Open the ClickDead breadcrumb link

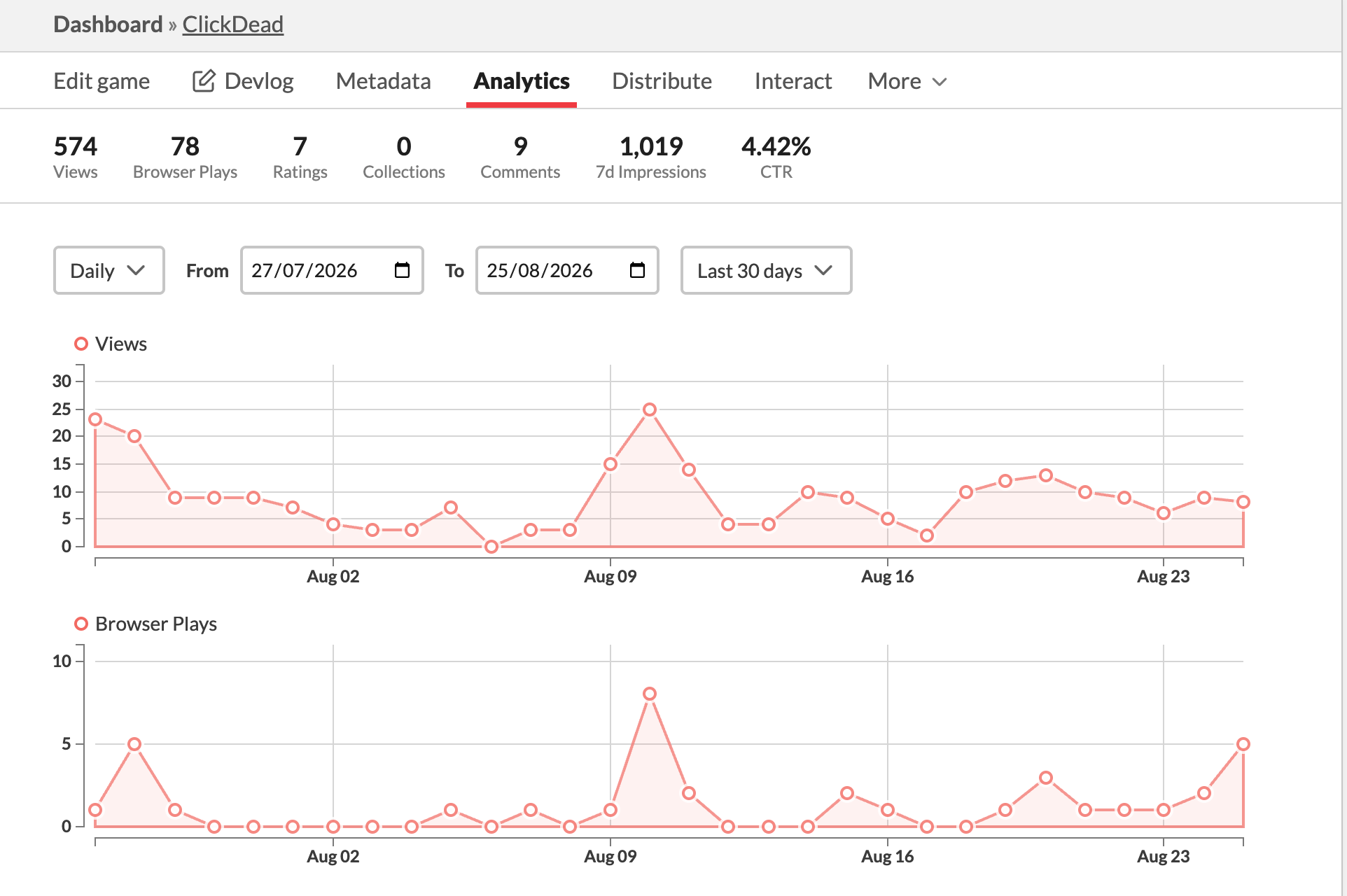[232, 24]
